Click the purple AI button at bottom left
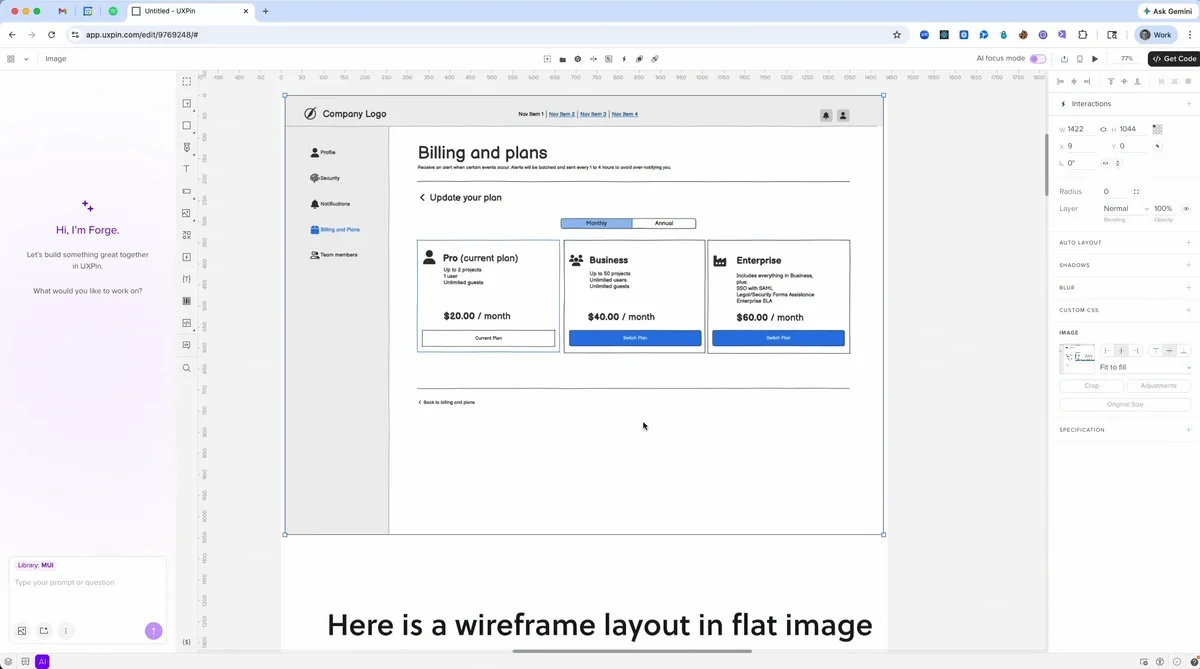 (42, 661)
